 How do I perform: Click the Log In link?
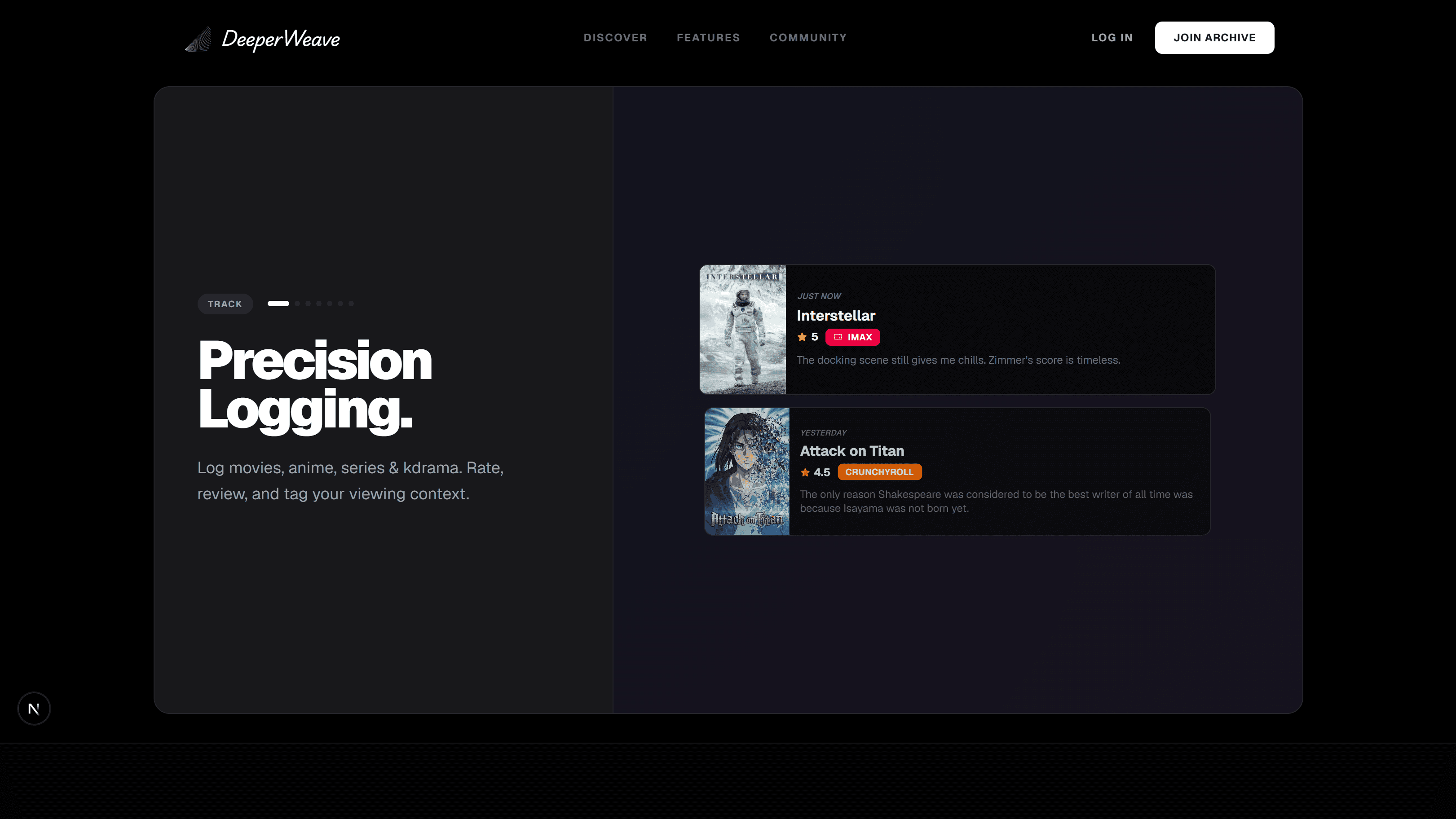pos(1112,38)
